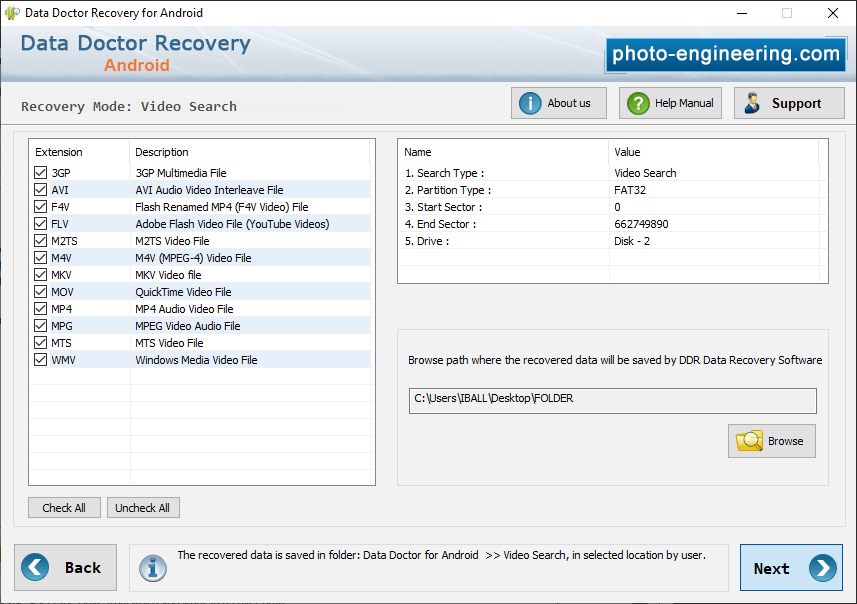Close the Data Doctor Recovery window

832,13
